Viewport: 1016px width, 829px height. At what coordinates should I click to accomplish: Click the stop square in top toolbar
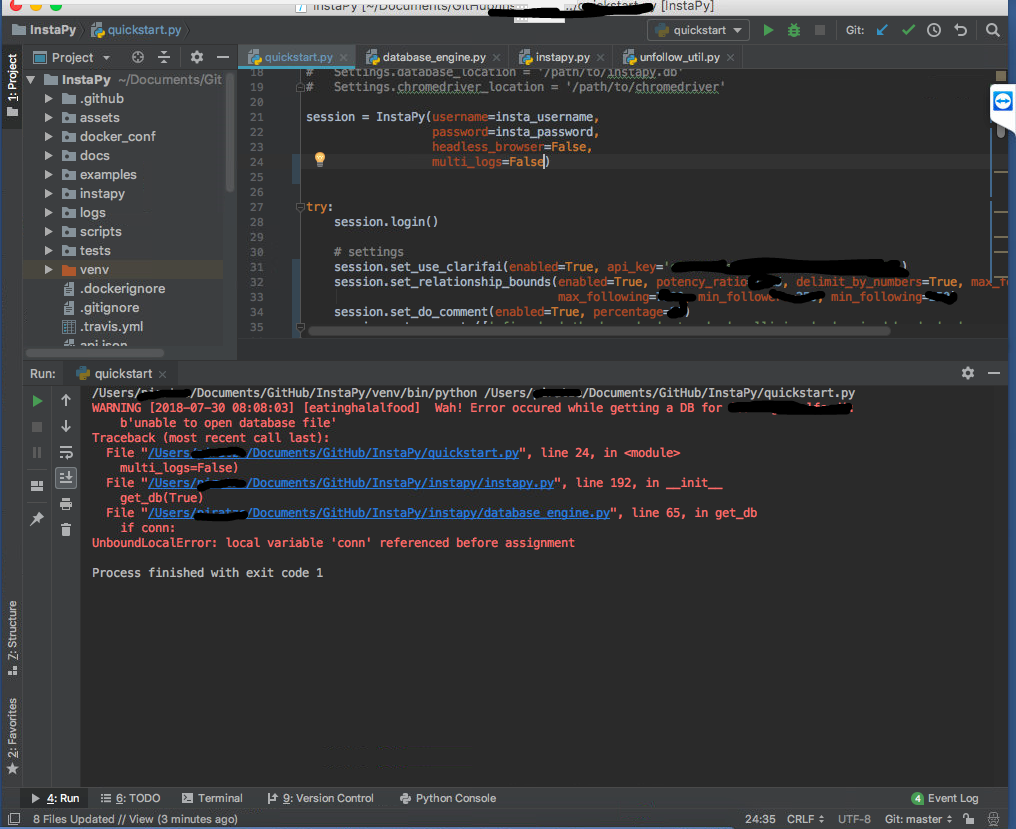point(820,30)
